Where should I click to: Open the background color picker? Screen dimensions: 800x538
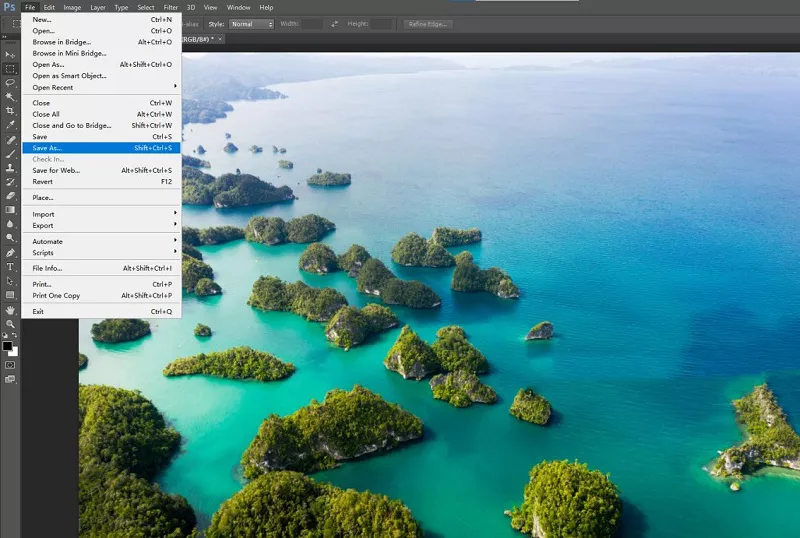15,352
